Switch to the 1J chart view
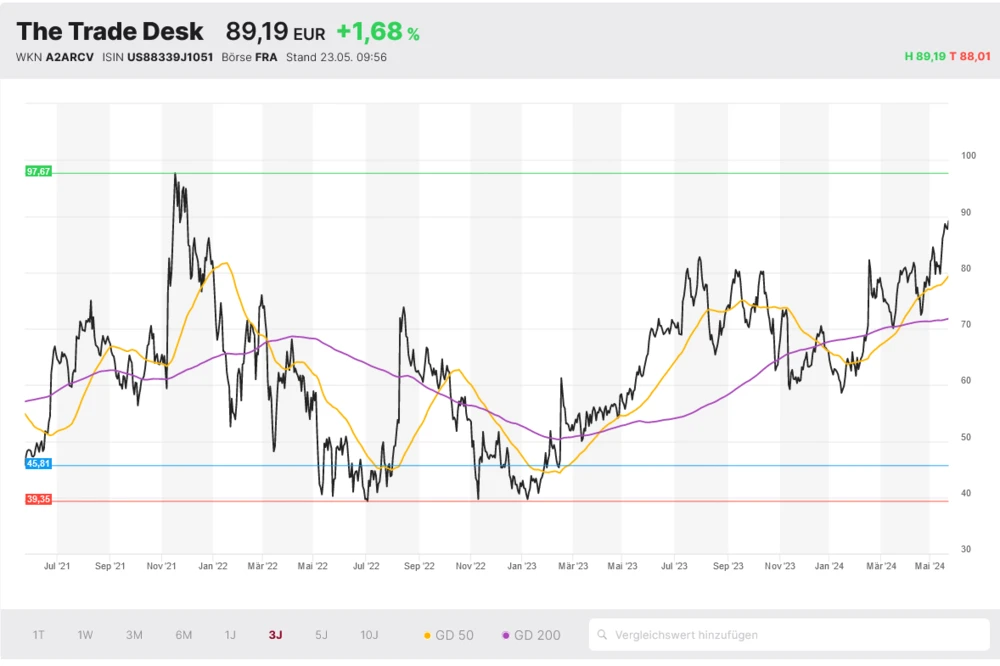The height and width of the screenshot is (666, 1000). pos(230,635)
